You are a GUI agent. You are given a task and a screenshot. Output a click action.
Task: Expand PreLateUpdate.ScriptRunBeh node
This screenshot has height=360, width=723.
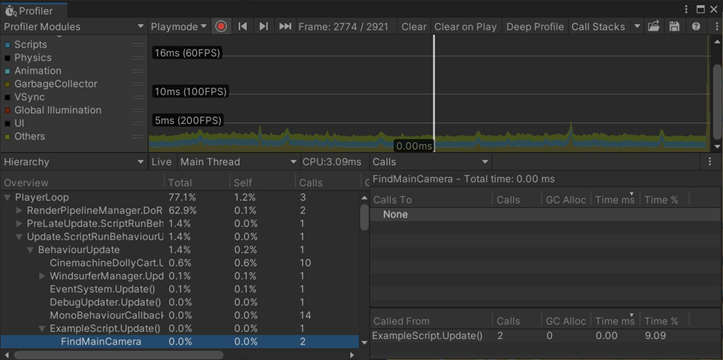point(19,224)
